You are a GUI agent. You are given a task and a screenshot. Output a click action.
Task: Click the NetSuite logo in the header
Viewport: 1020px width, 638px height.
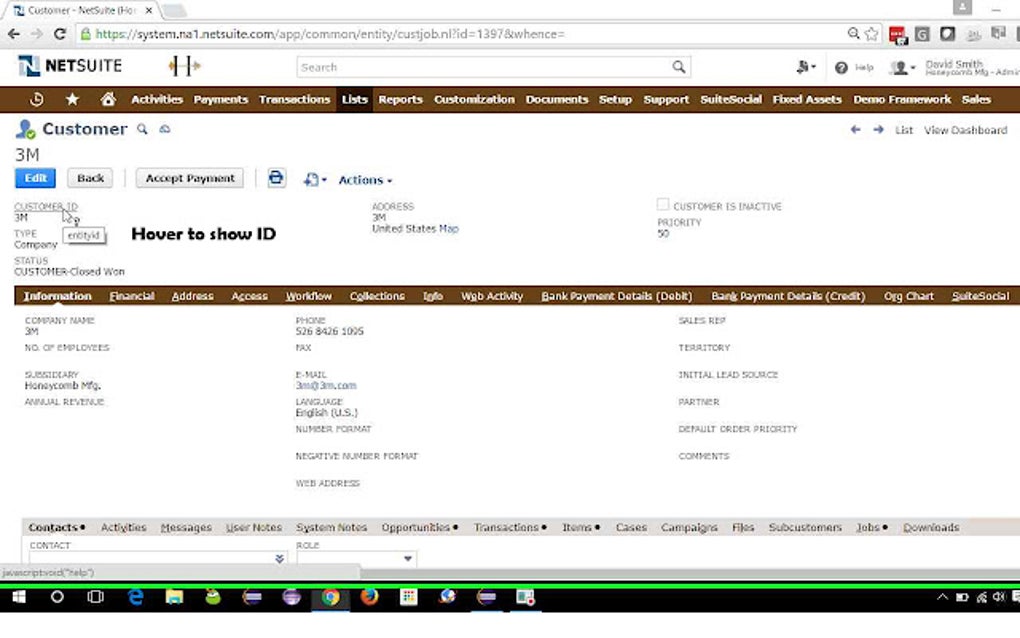pyautogui.click(x=67, y=66)
